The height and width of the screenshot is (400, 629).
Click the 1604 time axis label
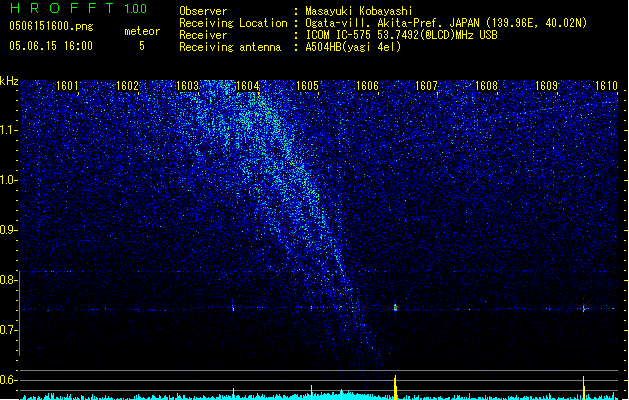click(248, 86)
